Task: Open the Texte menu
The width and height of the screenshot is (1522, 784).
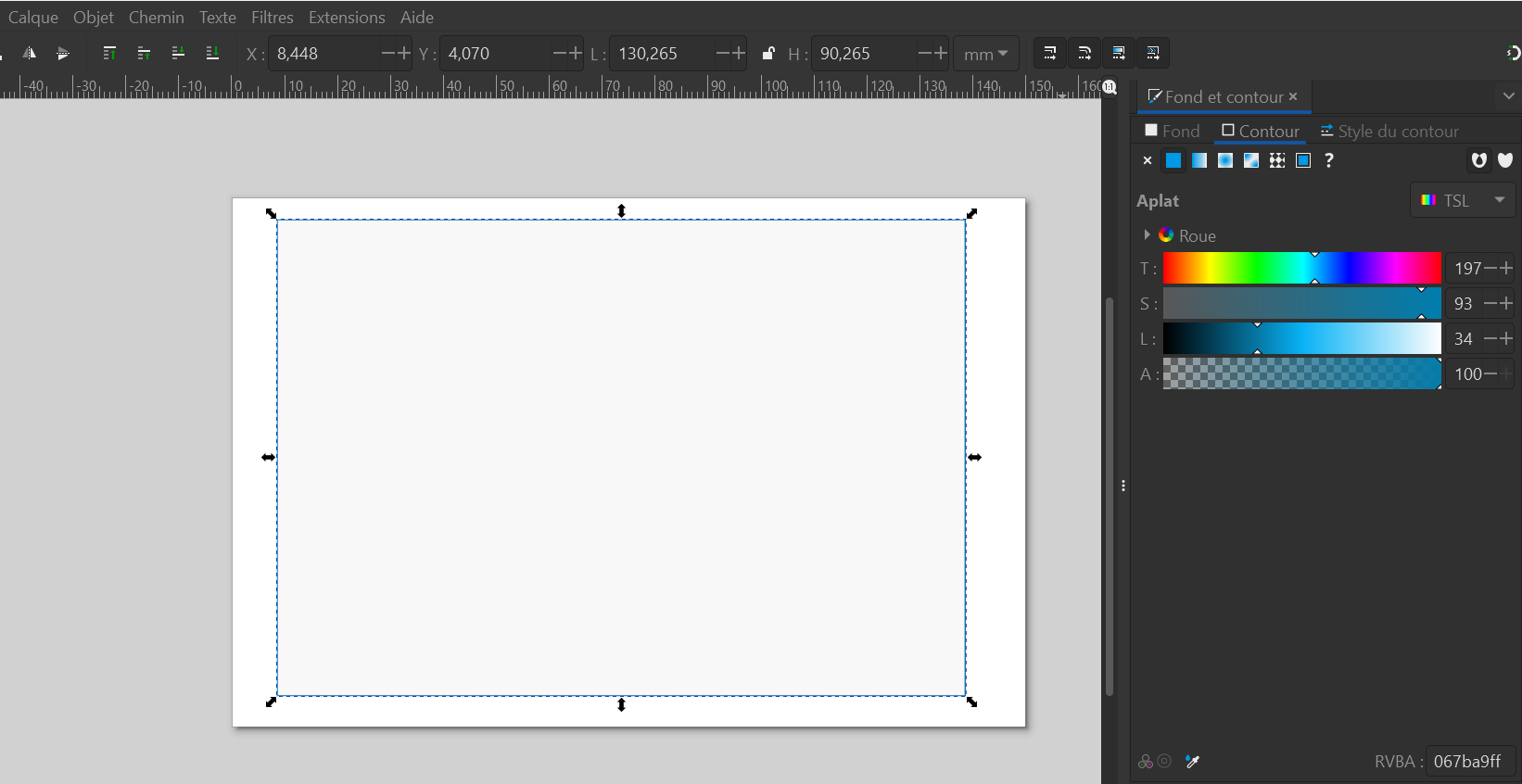Action: (218, 18)
